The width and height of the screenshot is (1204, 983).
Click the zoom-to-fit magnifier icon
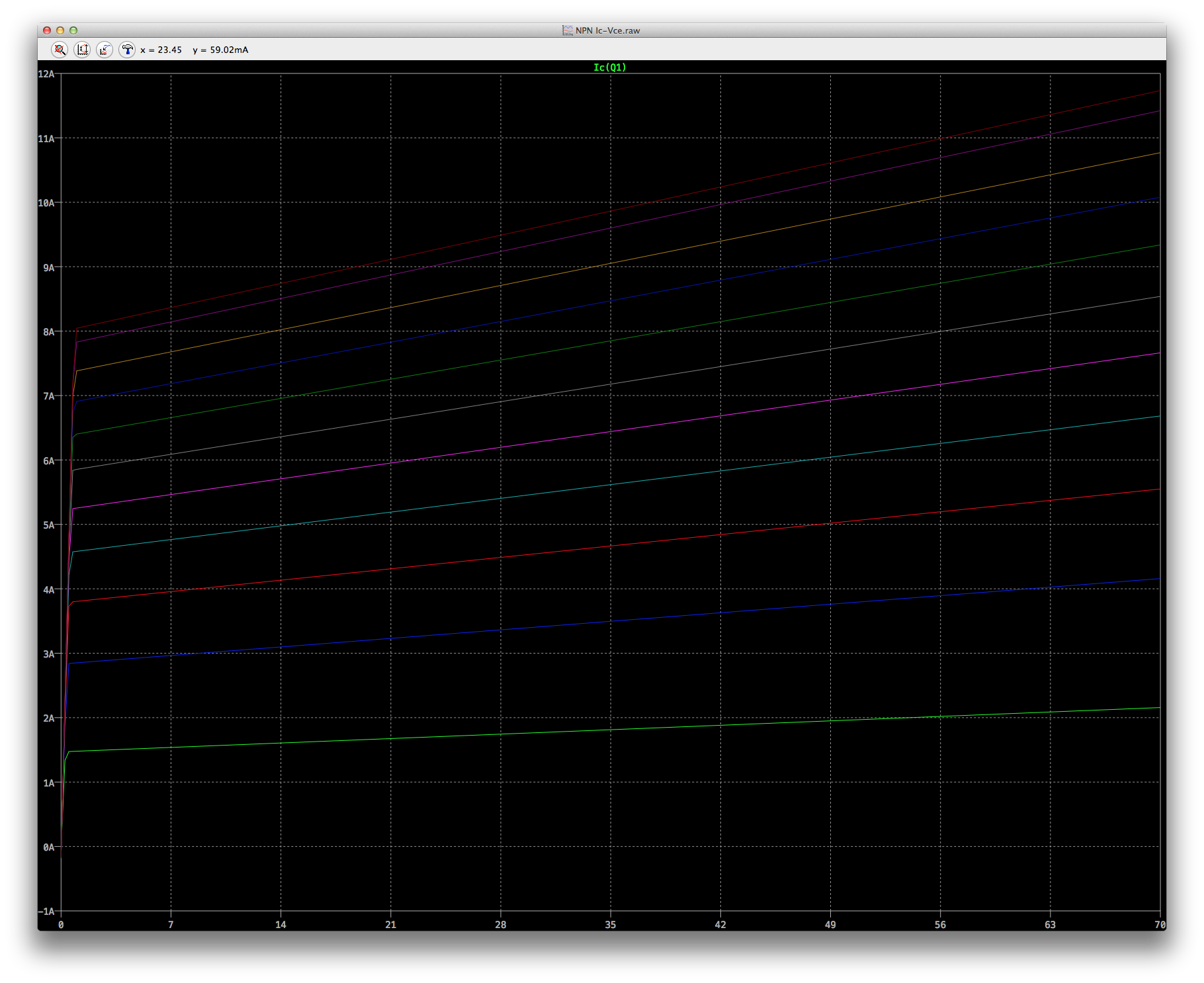pyautogui.click(x=60, y=50)
